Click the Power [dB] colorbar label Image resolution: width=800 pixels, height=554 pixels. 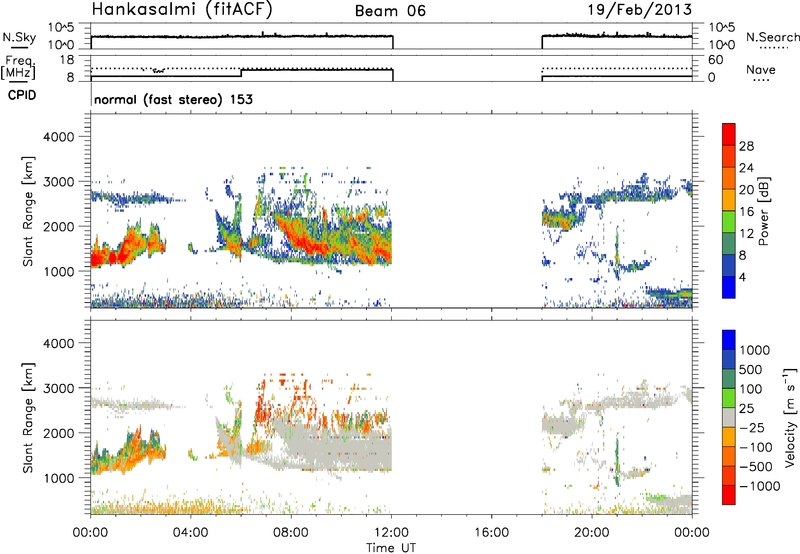click(764, 211)
